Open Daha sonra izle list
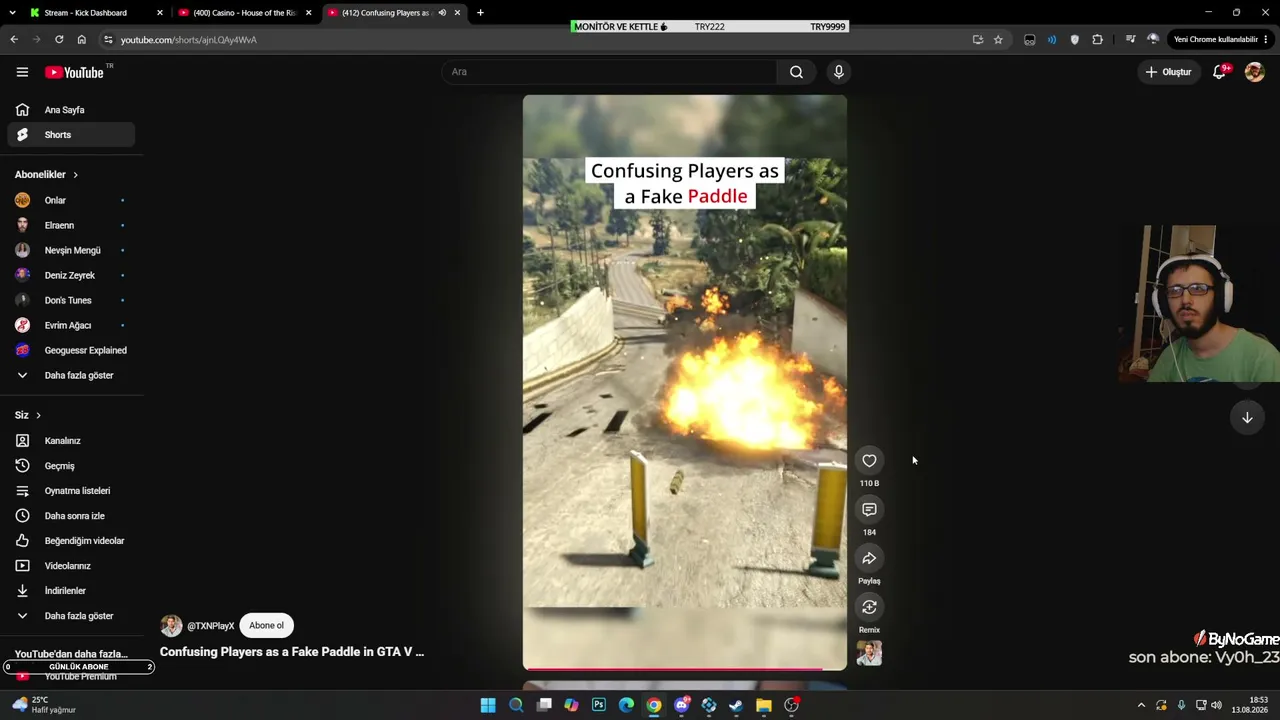This screenshot has height=720, width=1280. [x=70, y=516]
